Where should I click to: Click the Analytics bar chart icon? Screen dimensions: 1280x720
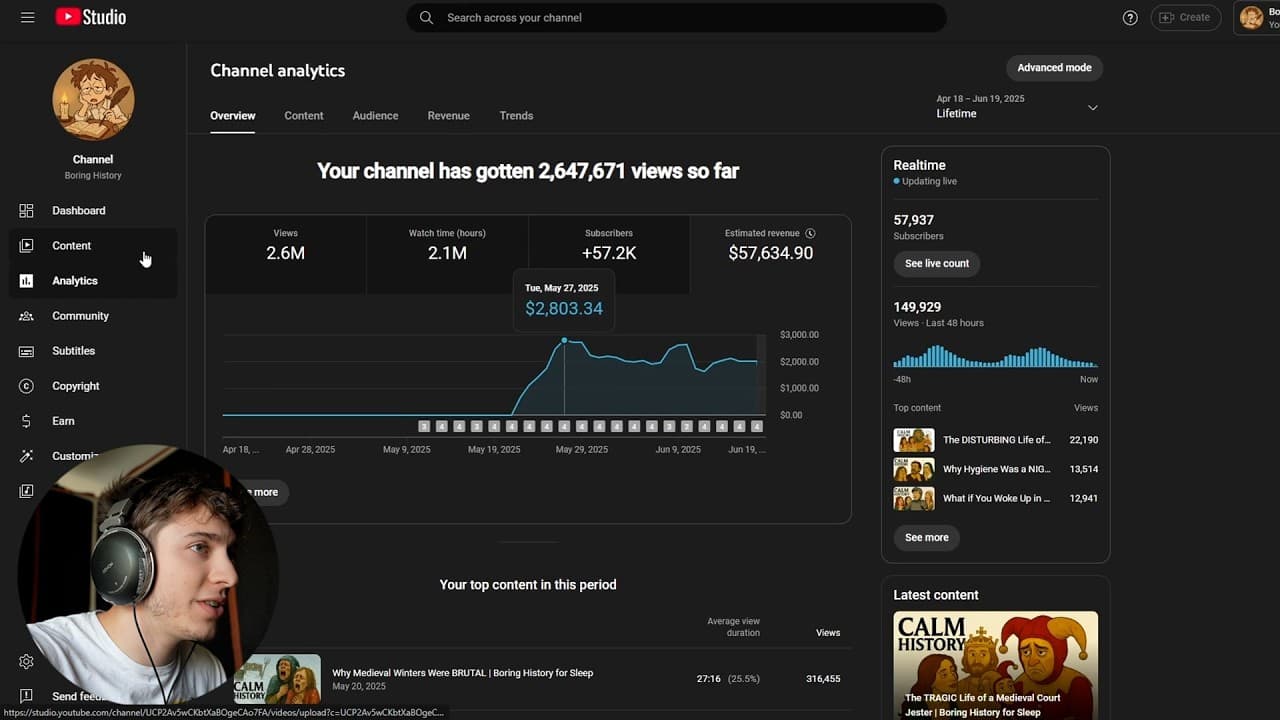tap(27, 281)
